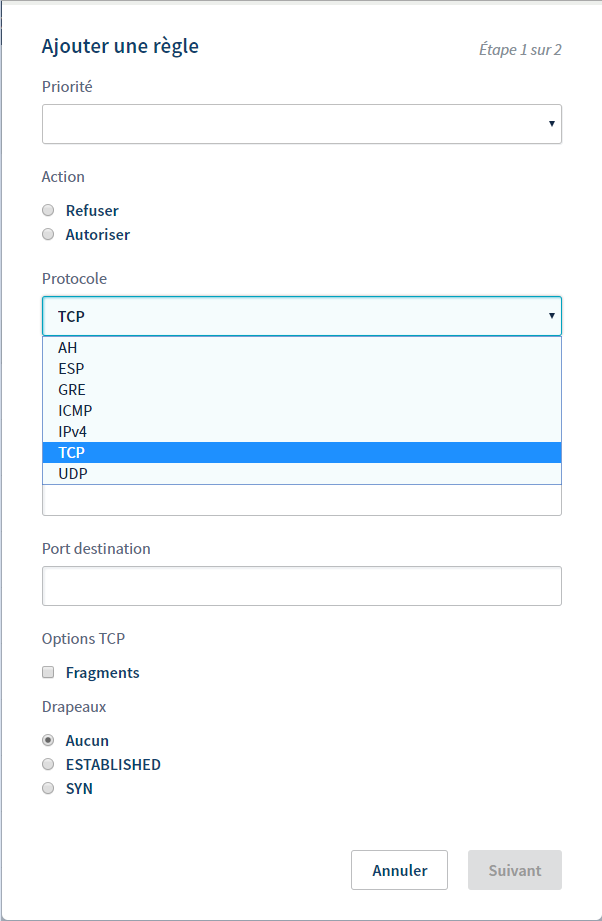Choose UDP from the protocol list
Viewport: 602px width, 921px height.
(302, 473)
